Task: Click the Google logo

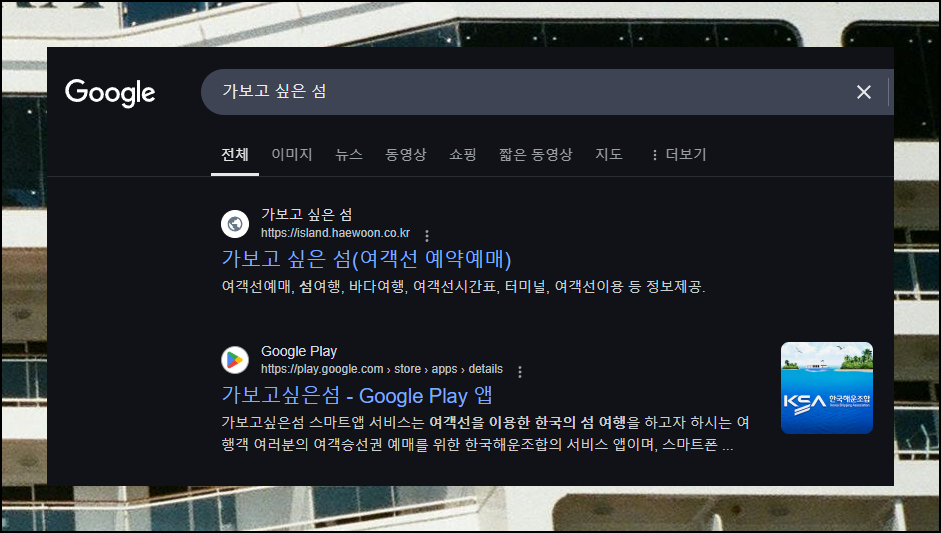Action: pos(110,92)
